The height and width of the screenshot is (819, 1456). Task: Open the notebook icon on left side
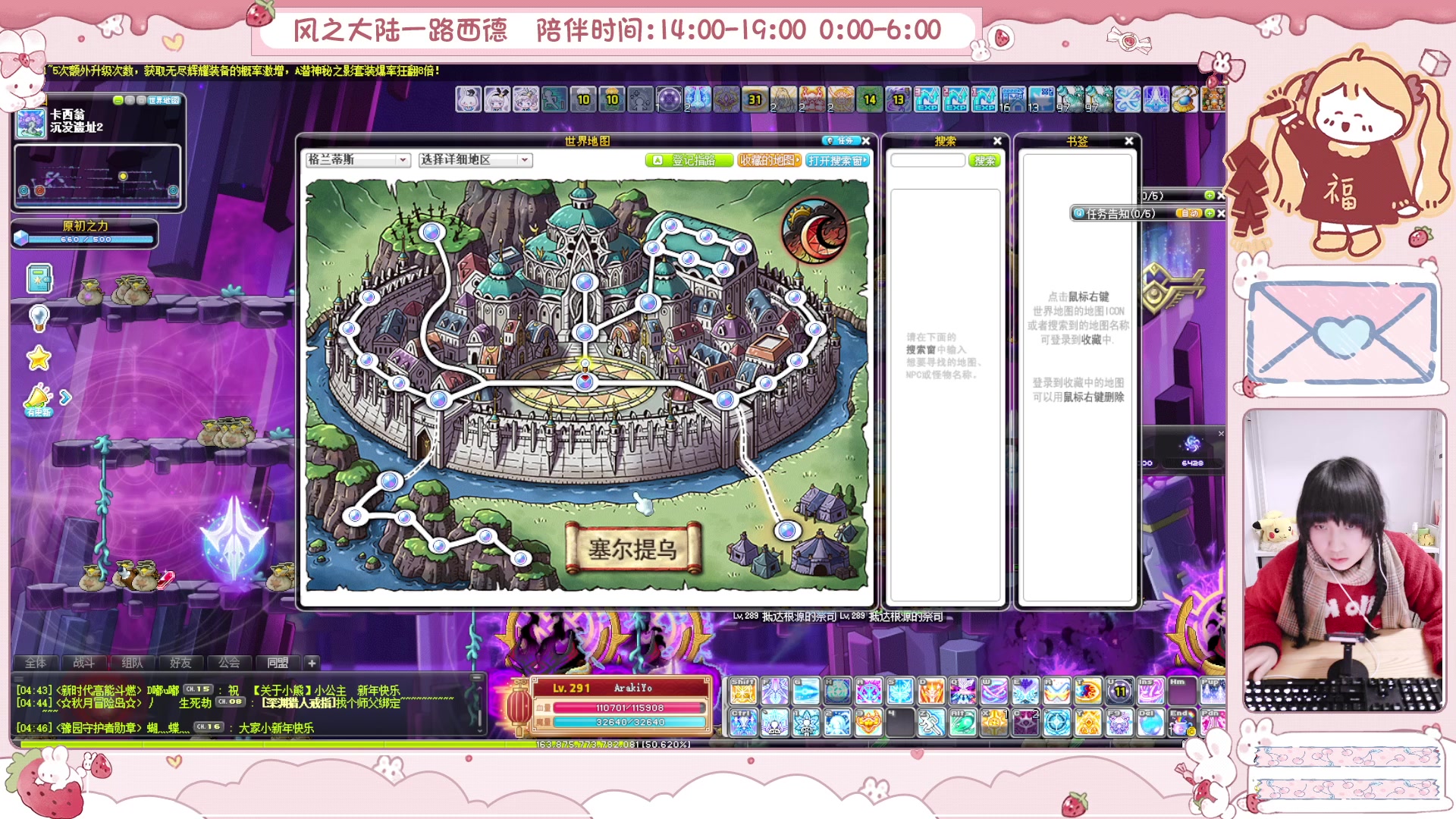pos(39,278)
